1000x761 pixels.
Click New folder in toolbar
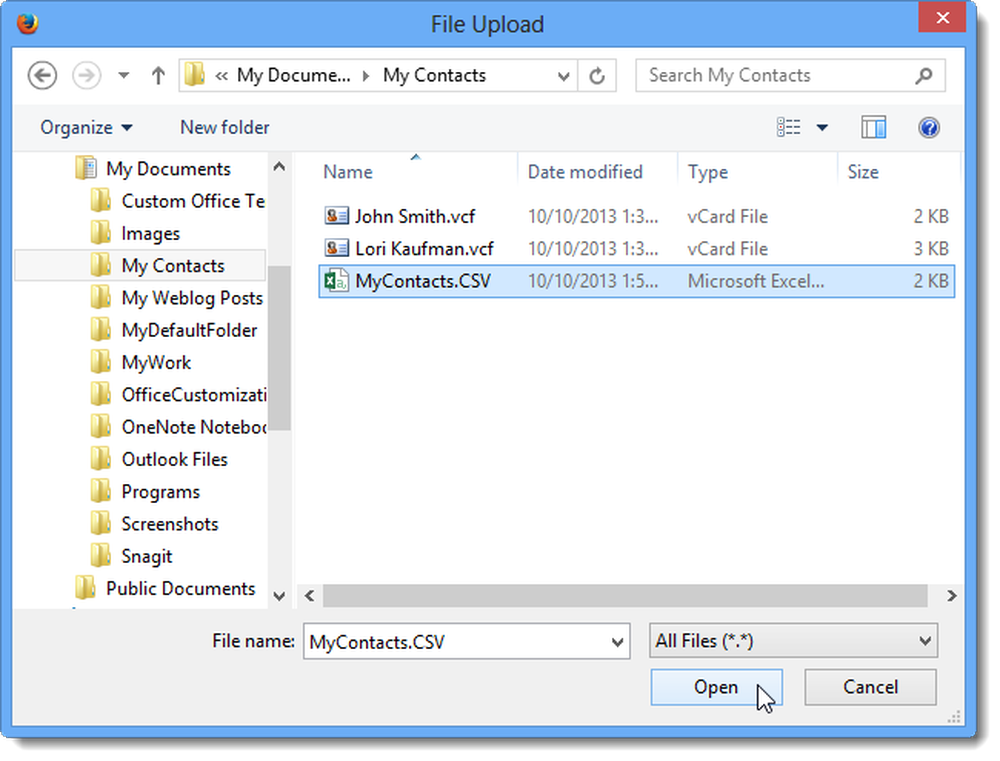(x=224, y=128)
